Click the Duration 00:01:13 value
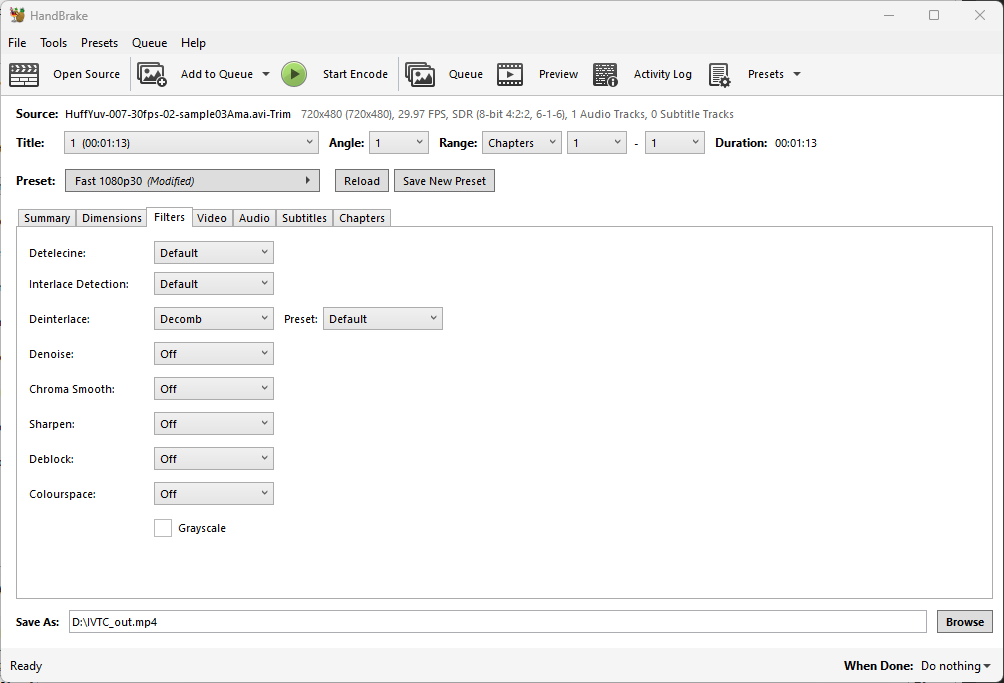The width and height of the screenshot is (1004, 683). tap(796, 143)
